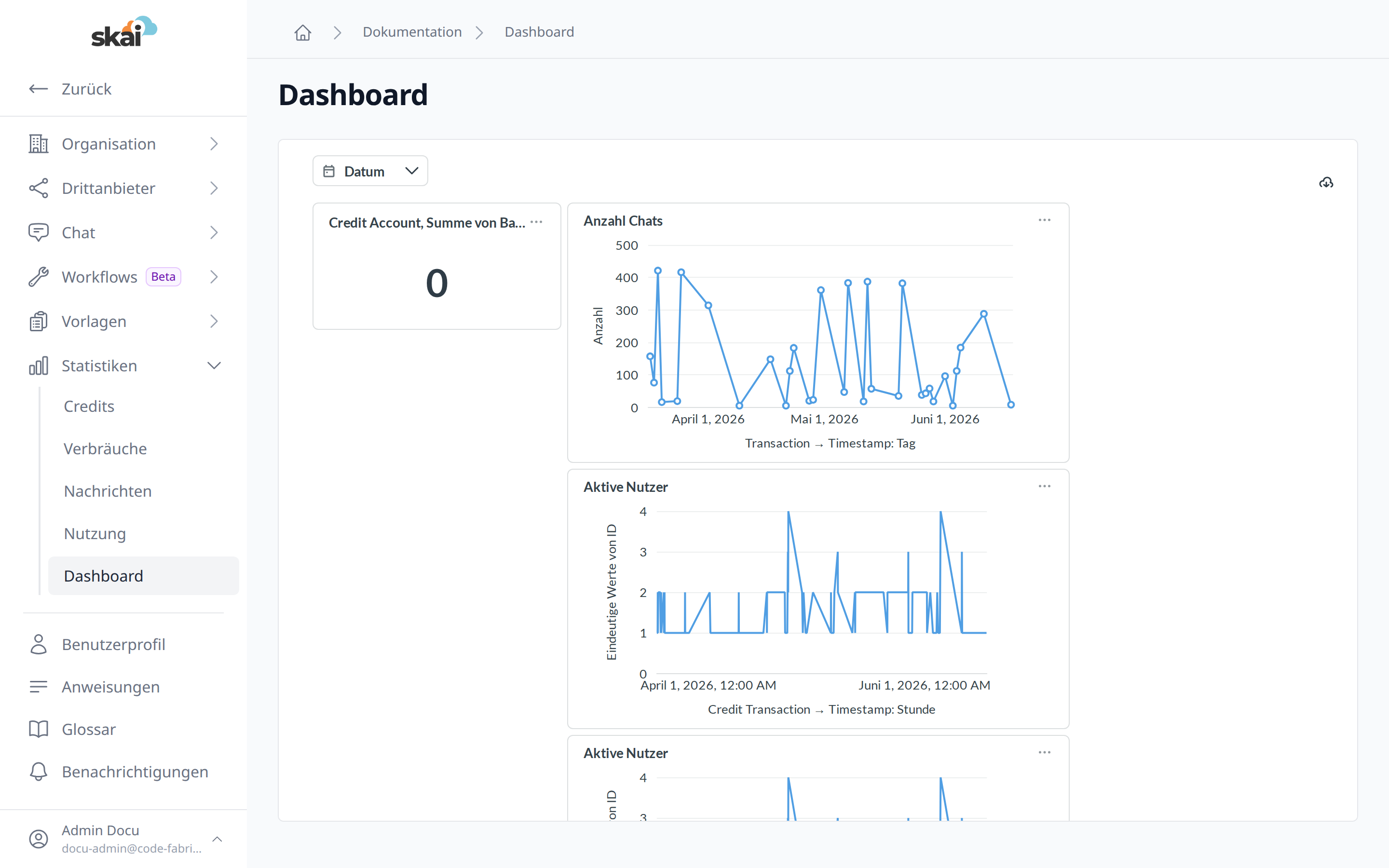Click the Admin Docu avatar icon

click(39, 839)
